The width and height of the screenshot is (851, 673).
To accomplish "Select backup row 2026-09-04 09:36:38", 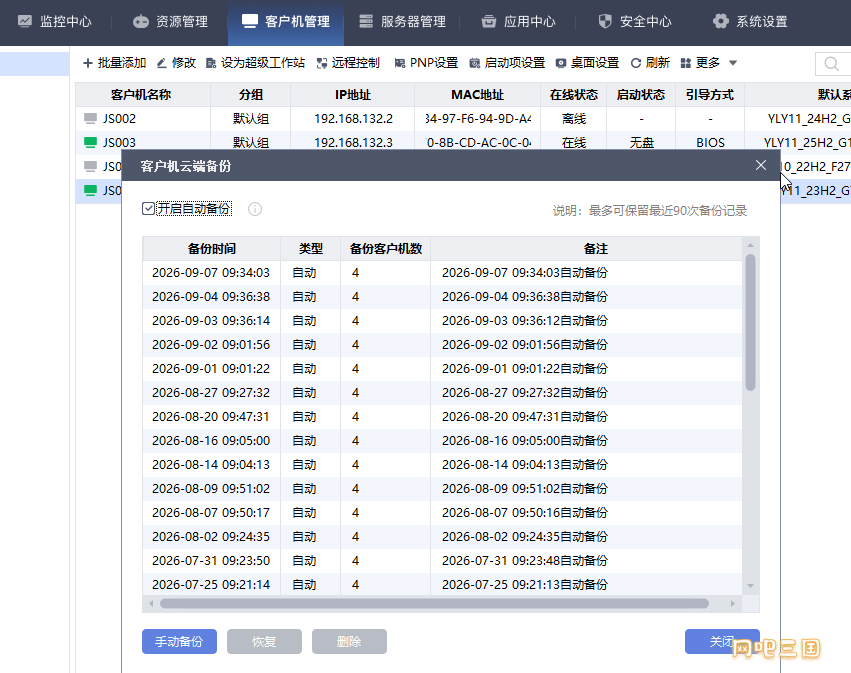I will pyautogui.click(x=442, y=297).
